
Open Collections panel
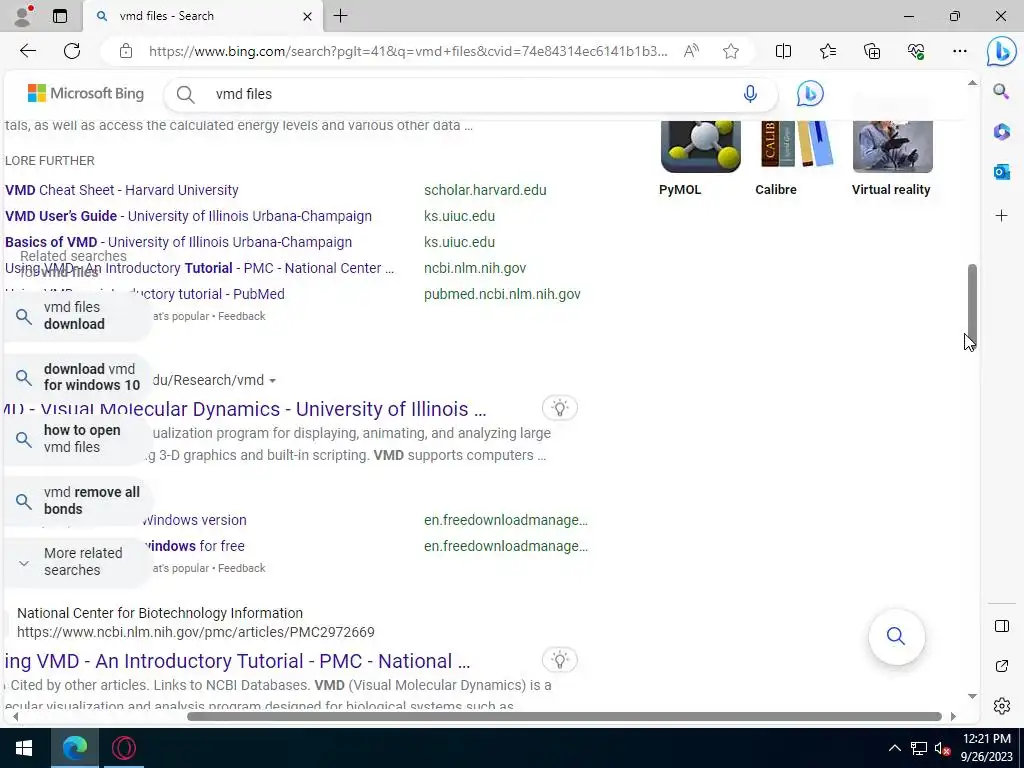(872, 51)
